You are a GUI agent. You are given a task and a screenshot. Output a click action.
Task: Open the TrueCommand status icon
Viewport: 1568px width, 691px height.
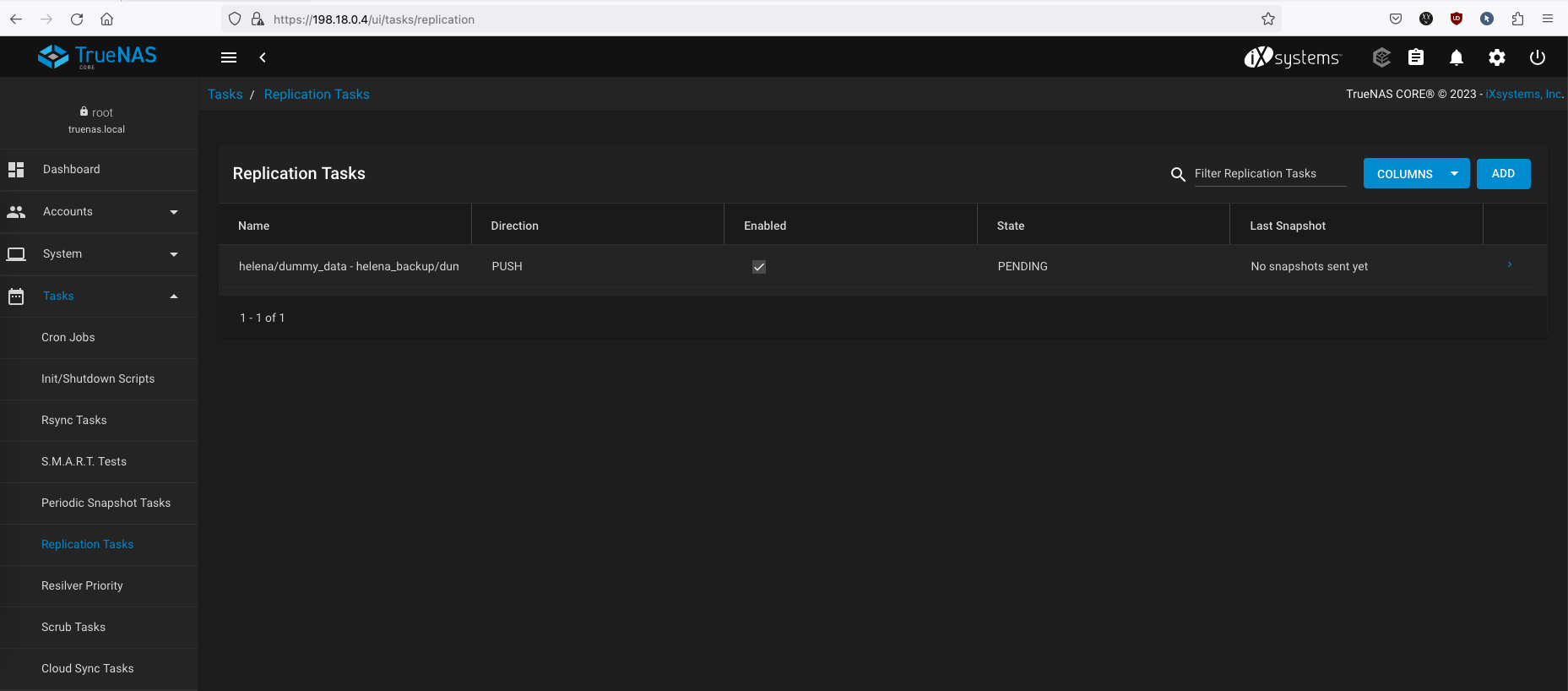click(x=1381, y=57)
